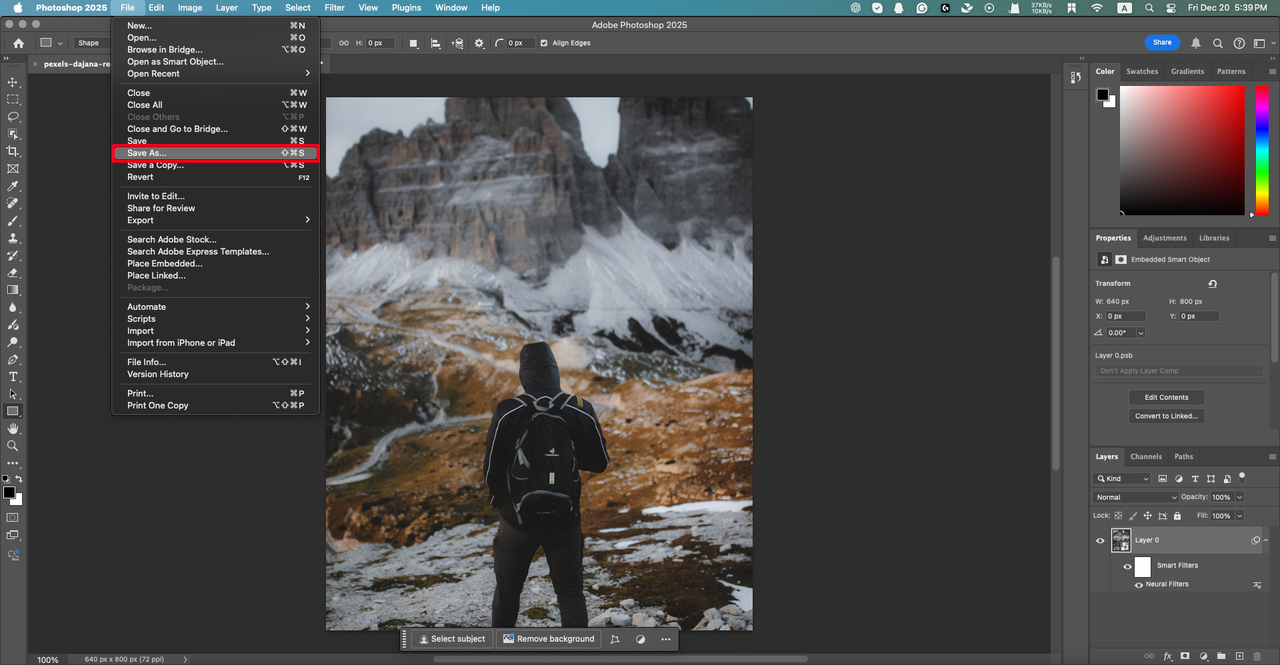1280x665 pixels.
Task: Toggle lock position for layer
Action: click(x=1148, y=516)
